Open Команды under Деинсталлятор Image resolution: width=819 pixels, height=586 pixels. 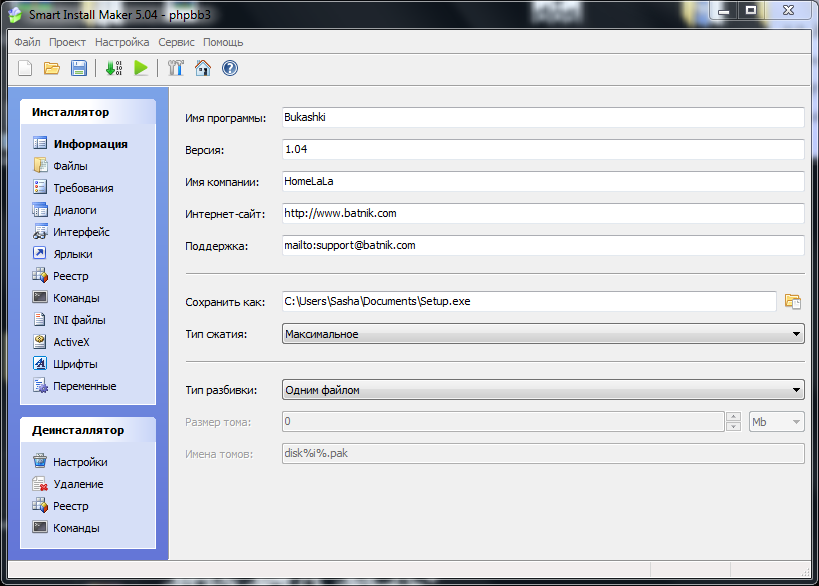pos(66,528)
